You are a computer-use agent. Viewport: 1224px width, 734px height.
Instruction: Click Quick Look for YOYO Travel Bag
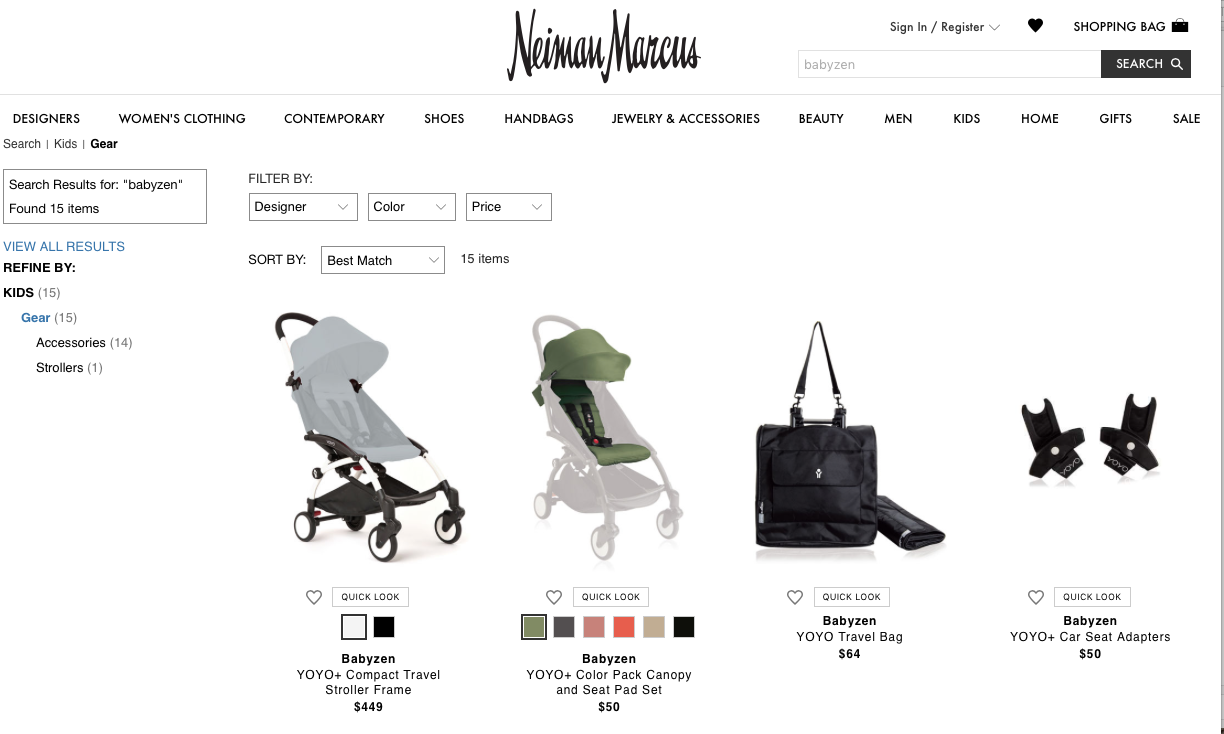pyautogui.click(x=852, y=597)
